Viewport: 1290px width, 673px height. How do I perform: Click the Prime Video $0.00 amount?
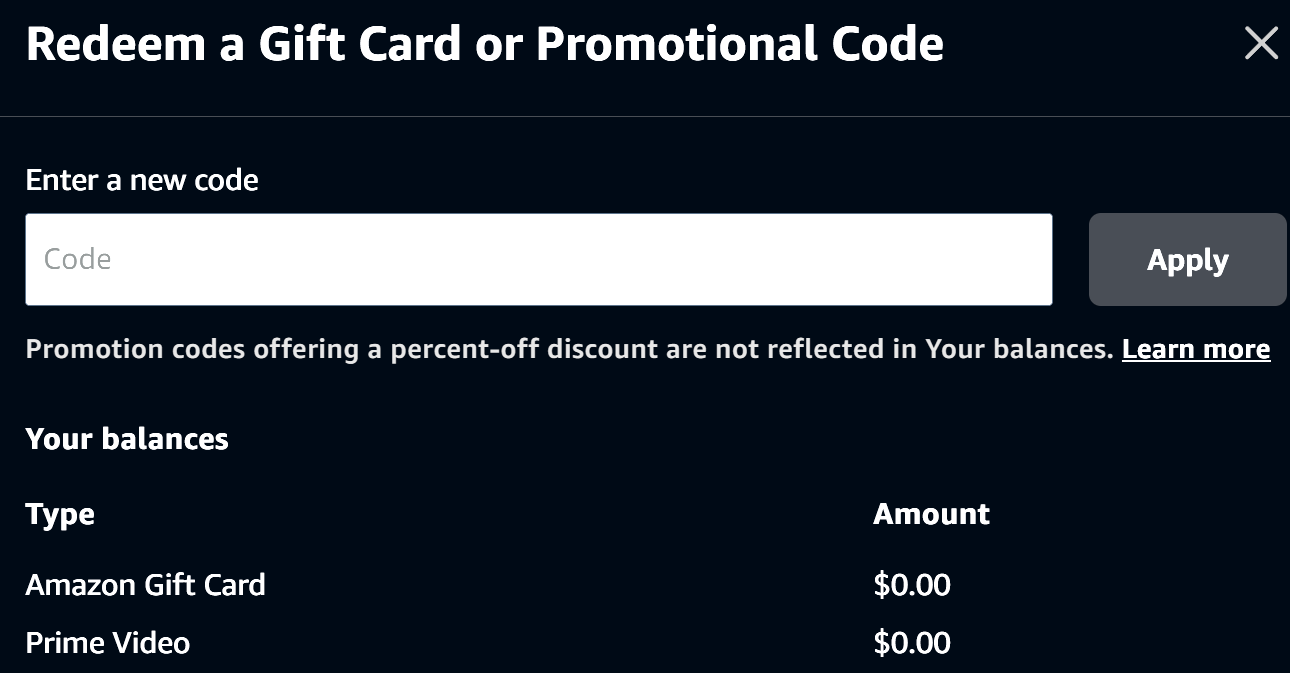pos(912,642)
